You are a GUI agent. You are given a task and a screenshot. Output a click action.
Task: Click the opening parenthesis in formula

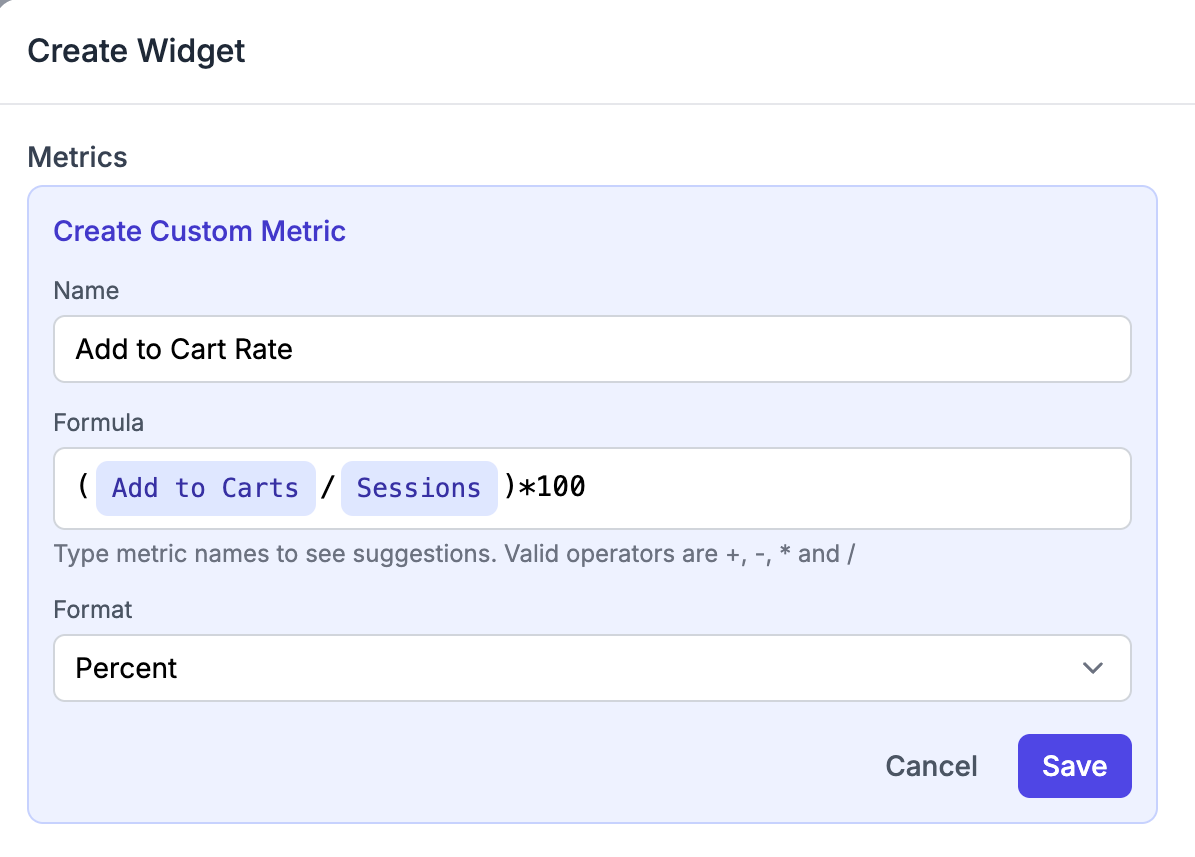84,488
